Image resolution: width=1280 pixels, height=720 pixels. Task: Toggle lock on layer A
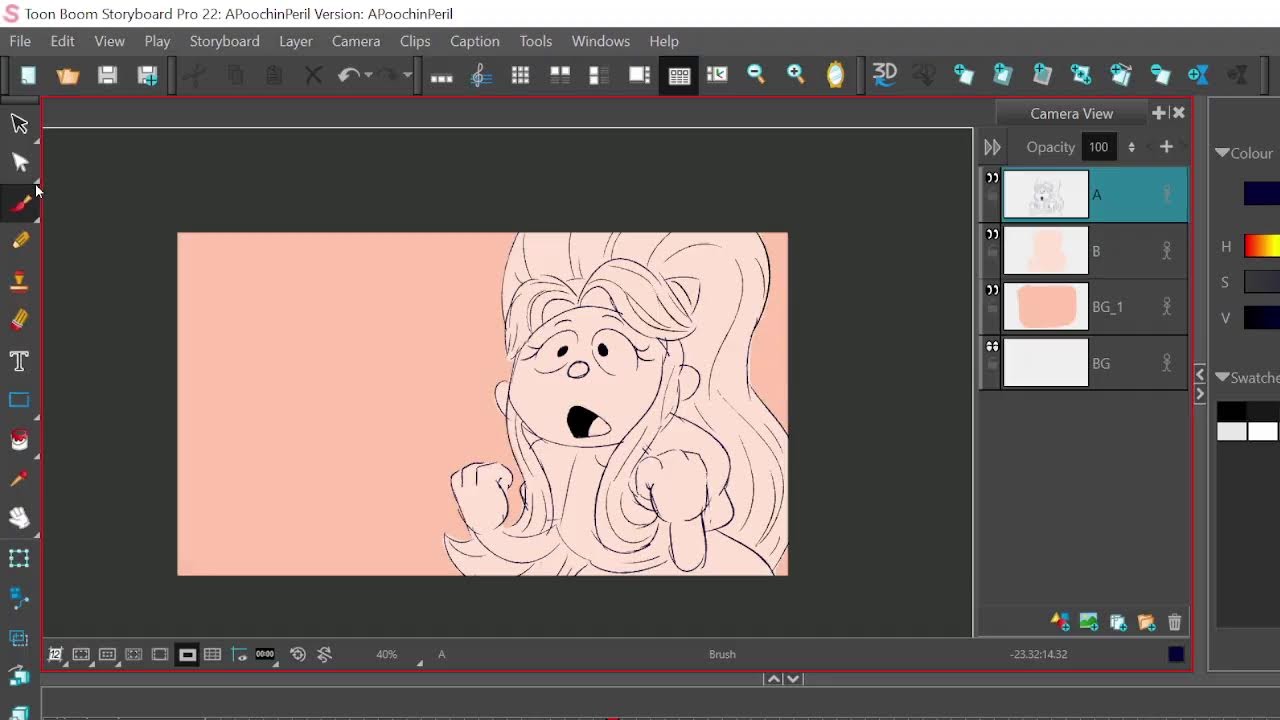coord(992,197)
